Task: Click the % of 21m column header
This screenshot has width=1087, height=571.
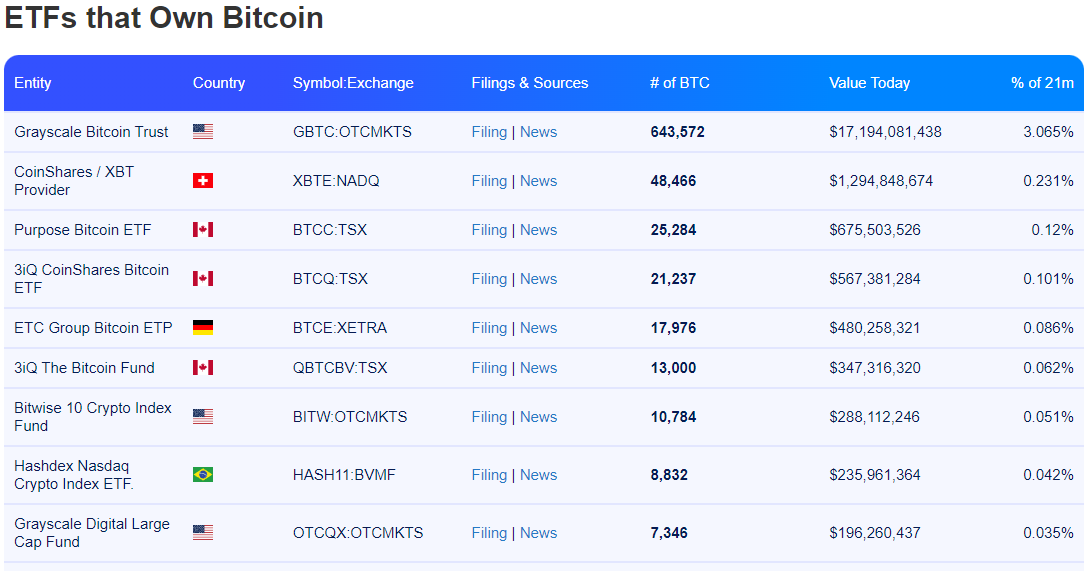Action: coord(1043,83)
